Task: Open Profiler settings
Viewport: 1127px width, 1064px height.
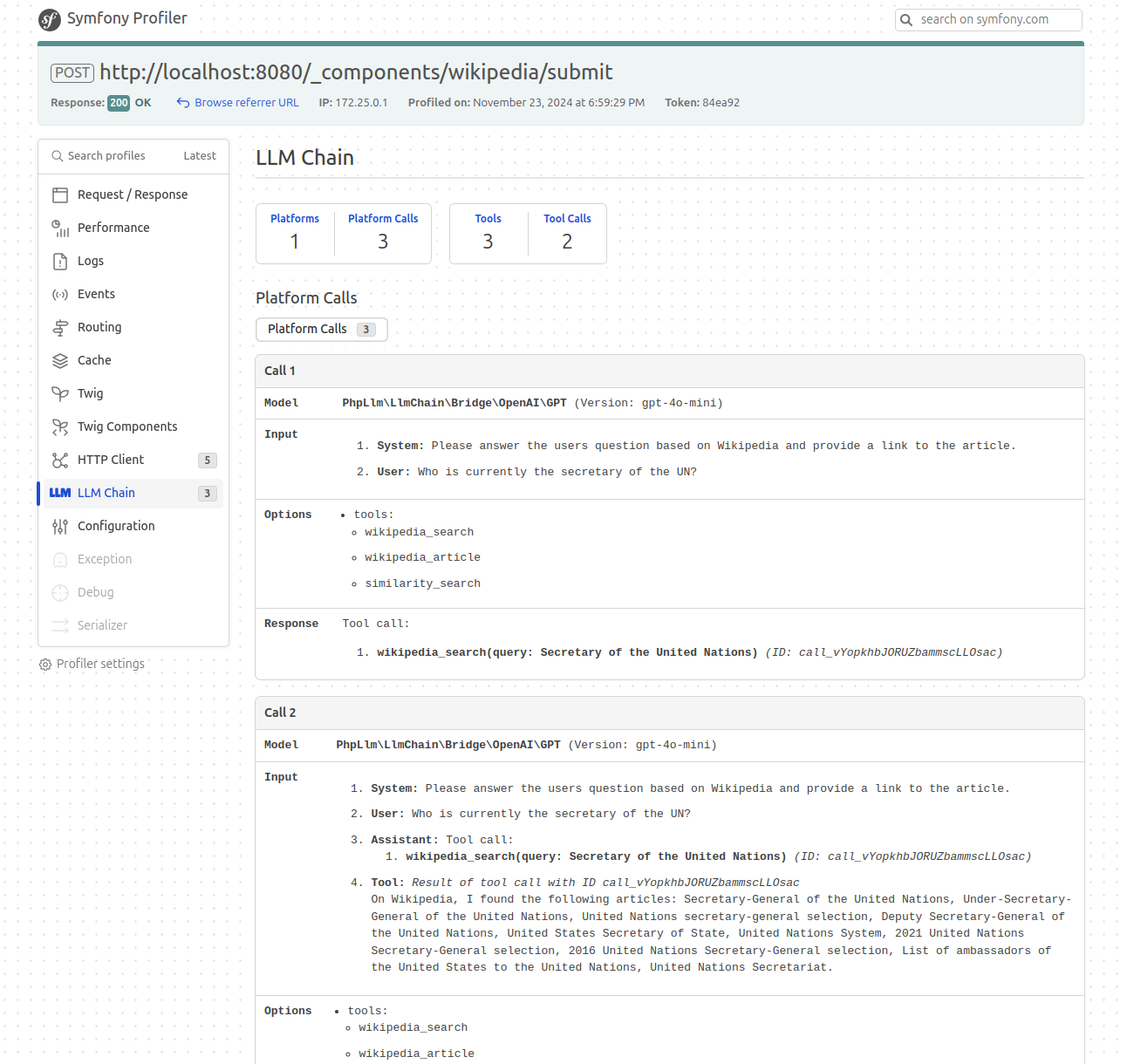Action: click(x=99, y=664)
